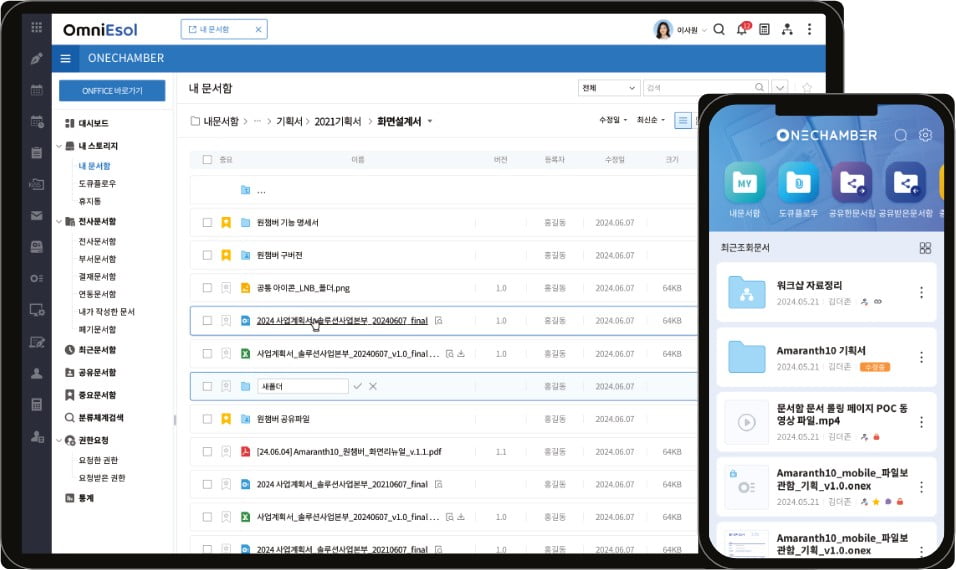Tap 도큐플로우 icon on mobile

point(798,182)
